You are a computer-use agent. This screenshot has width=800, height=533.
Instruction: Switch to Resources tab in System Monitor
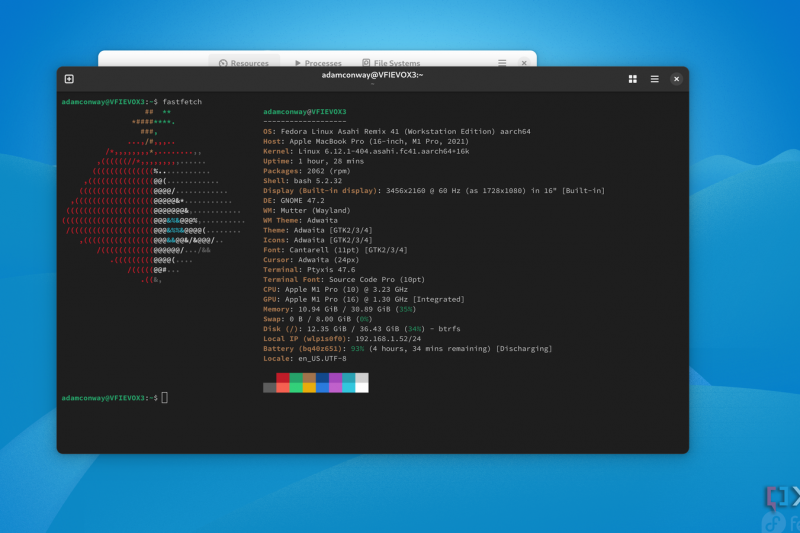coord(244,63)
